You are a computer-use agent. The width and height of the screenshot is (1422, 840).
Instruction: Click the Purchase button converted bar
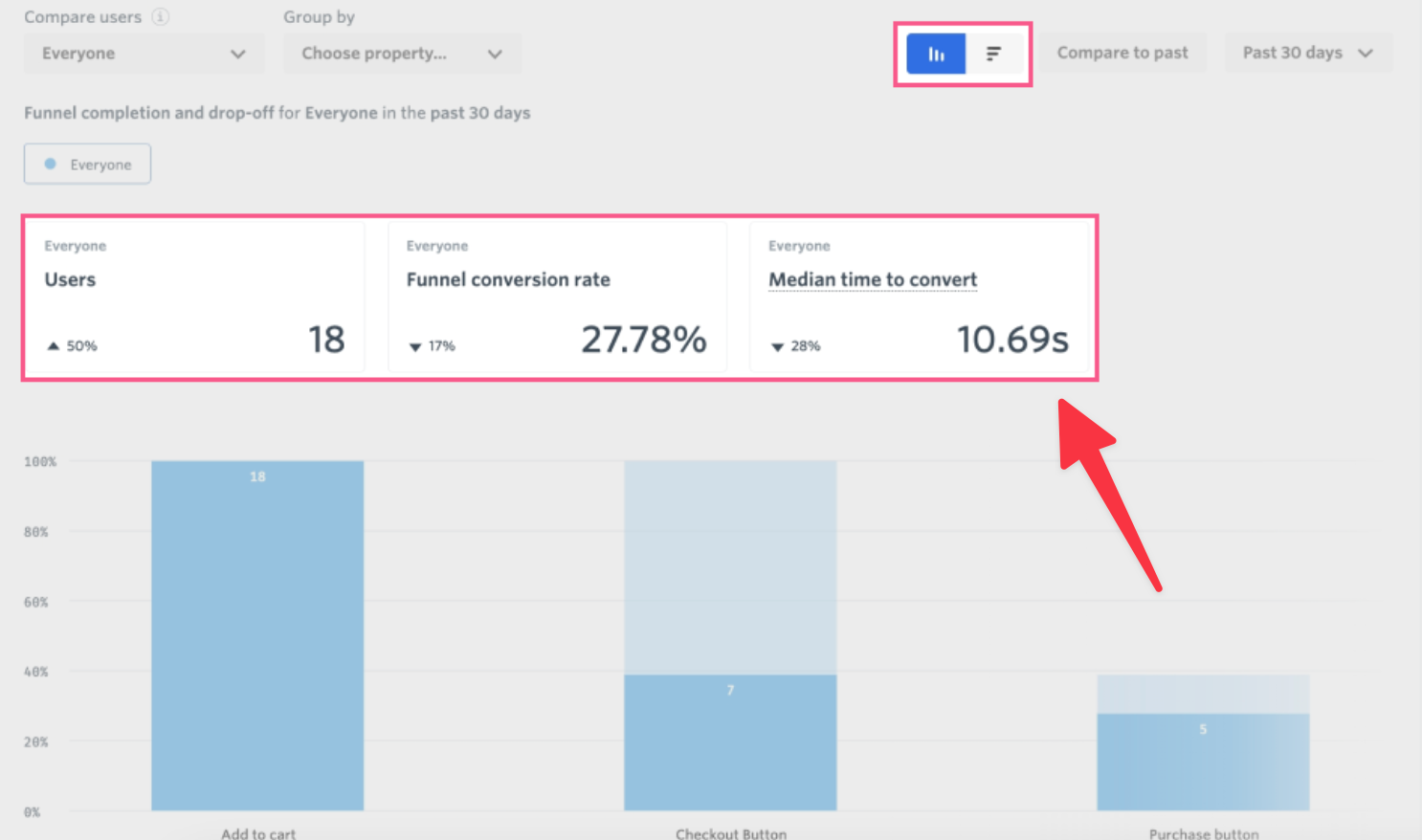1203,763
